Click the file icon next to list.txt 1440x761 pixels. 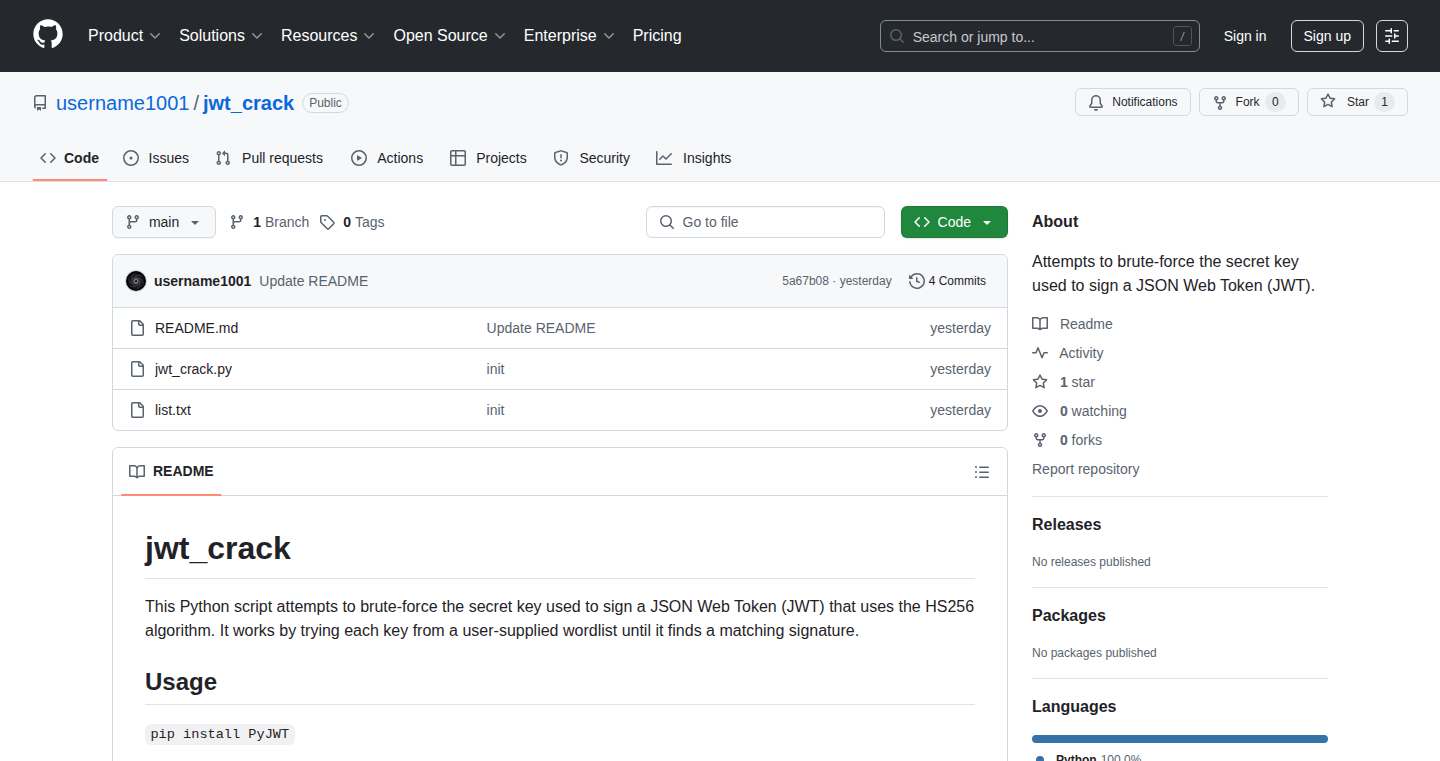pyautogui.click(x=138, y=410)
